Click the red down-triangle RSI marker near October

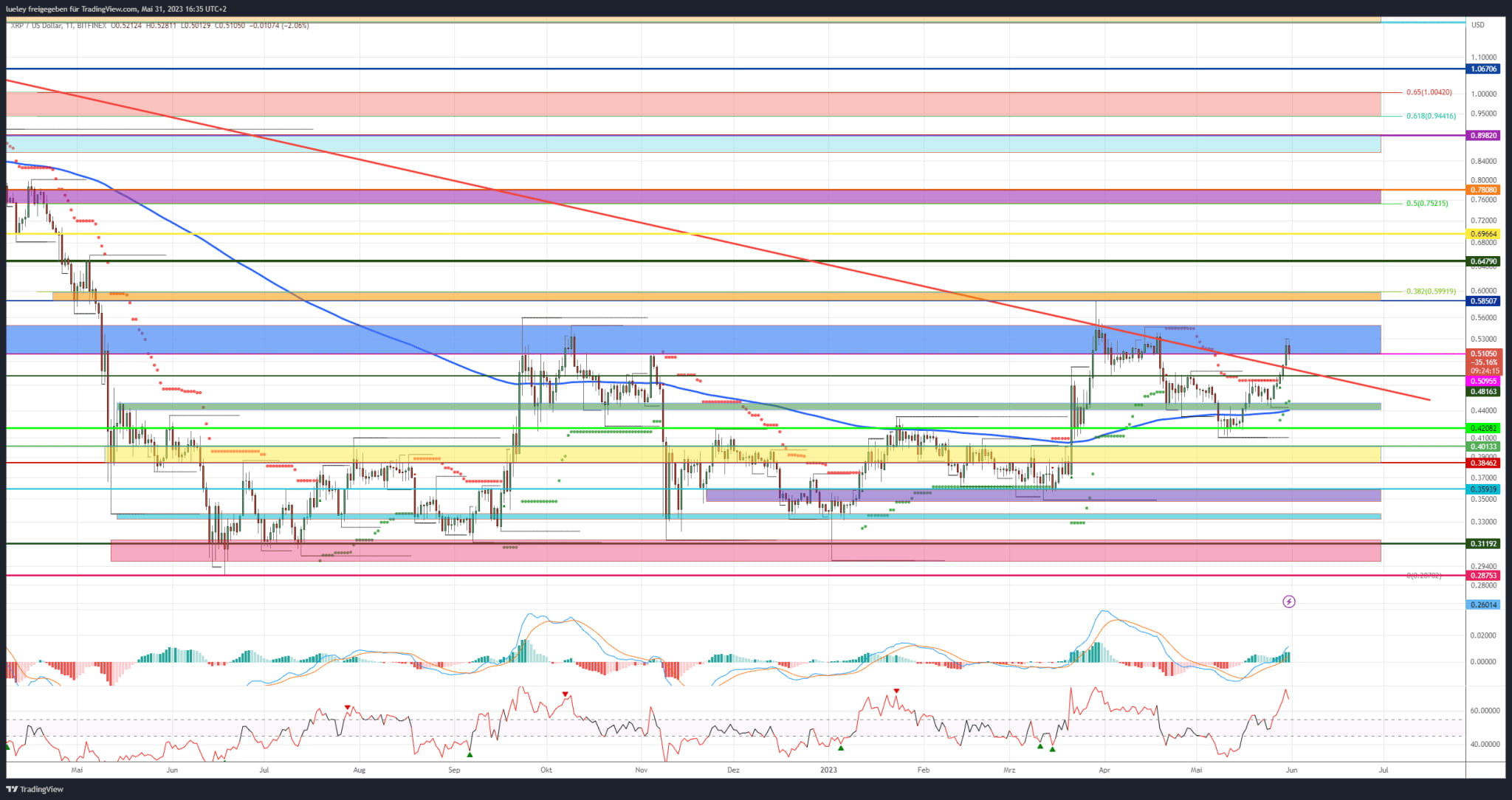[565, 694]
